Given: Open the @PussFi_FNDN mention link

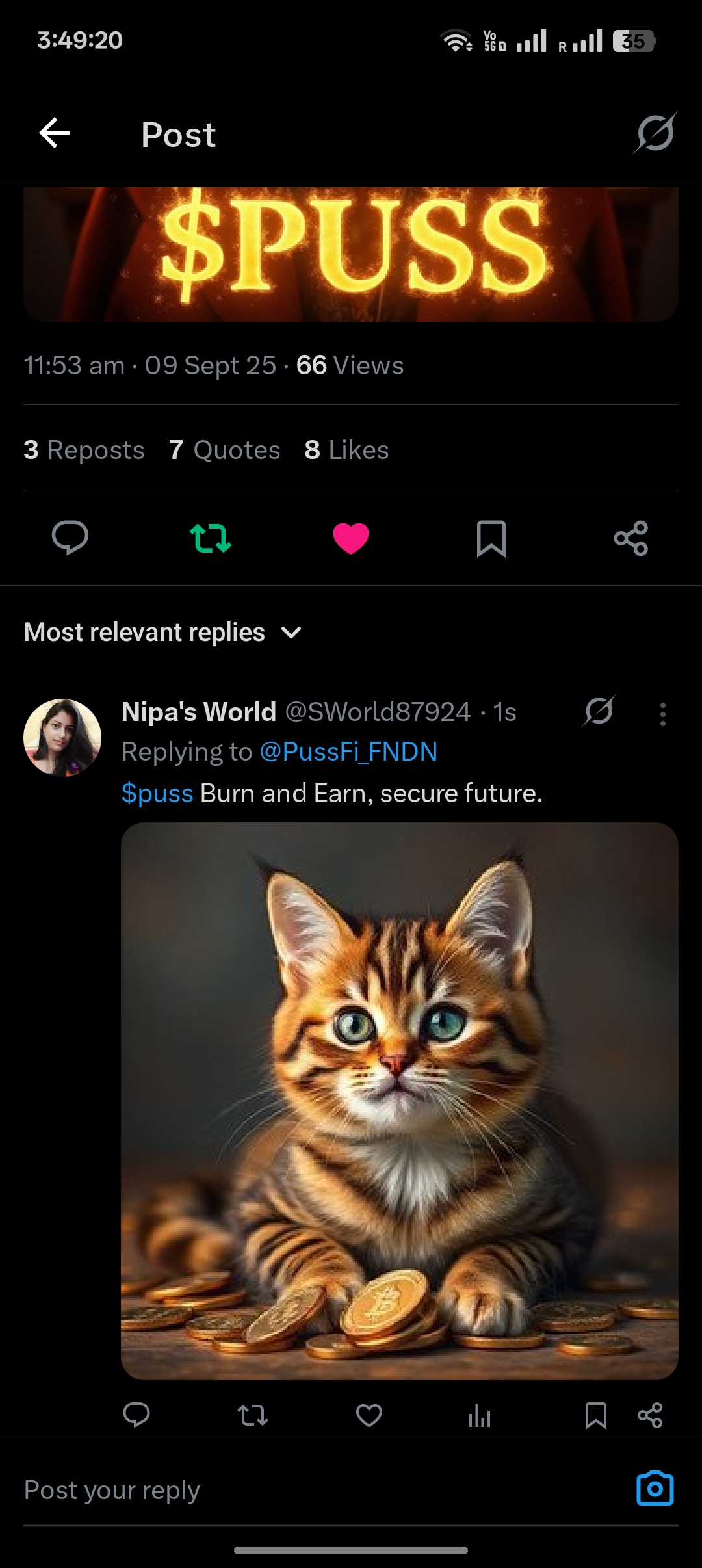Looking at the screenshot, I should tap(348, 752).
